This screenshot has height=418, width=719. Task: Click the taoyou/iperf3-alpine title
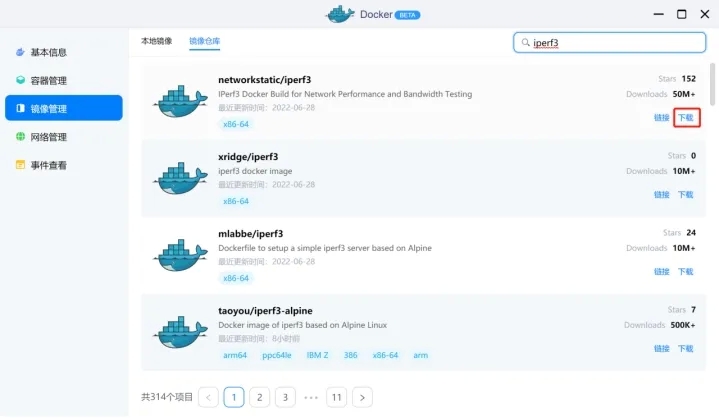[x=265, y=311]
